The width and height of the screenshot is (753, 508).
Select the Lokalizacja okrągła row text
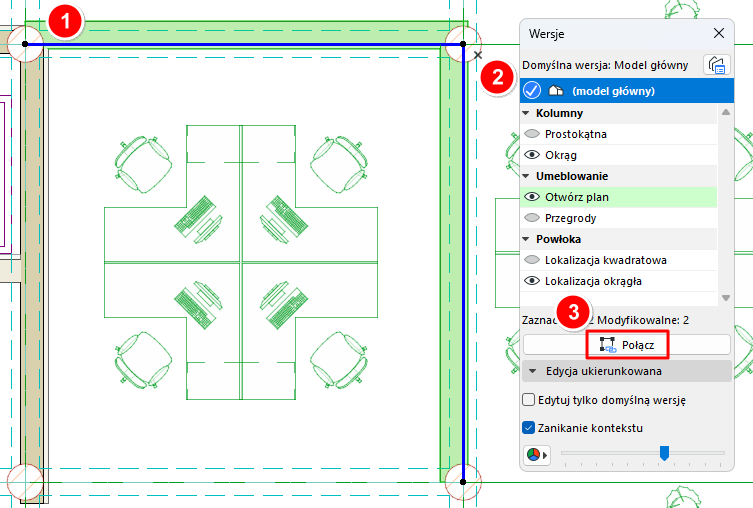pos(593,281)
